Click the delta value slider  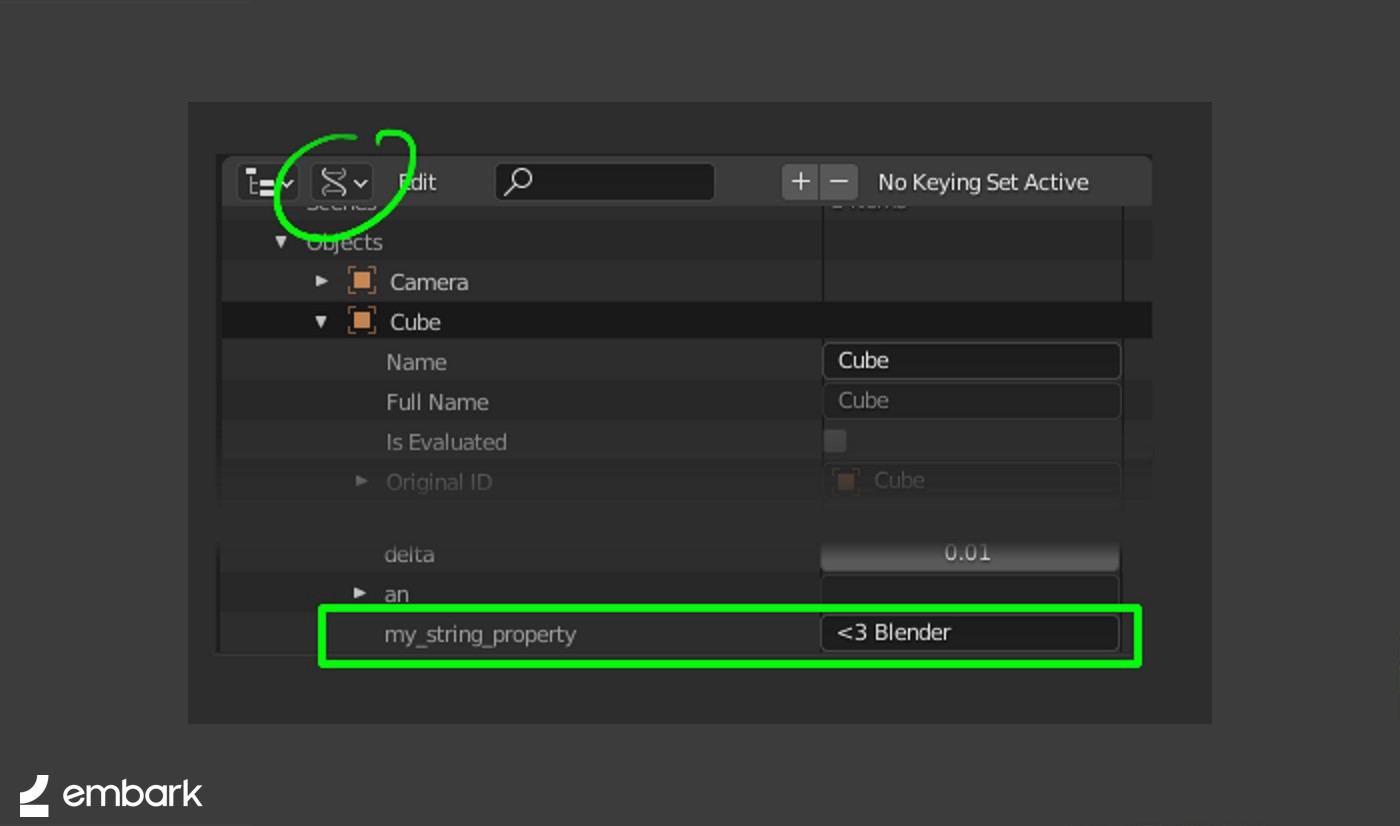(x=968, y=553)
